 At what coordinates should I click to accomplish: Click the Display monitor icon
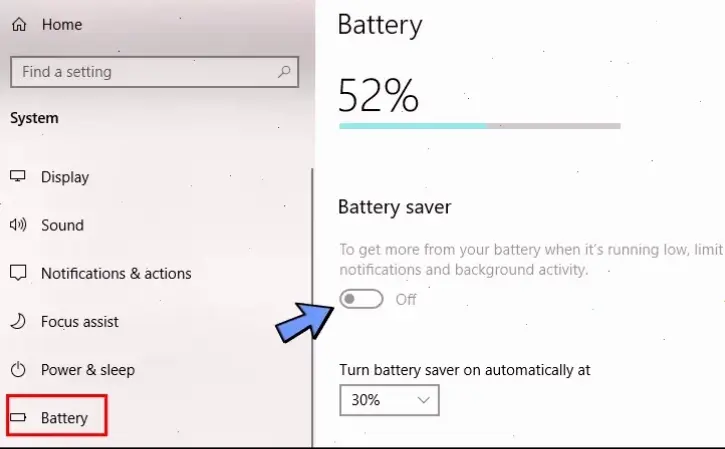(18, 177)
